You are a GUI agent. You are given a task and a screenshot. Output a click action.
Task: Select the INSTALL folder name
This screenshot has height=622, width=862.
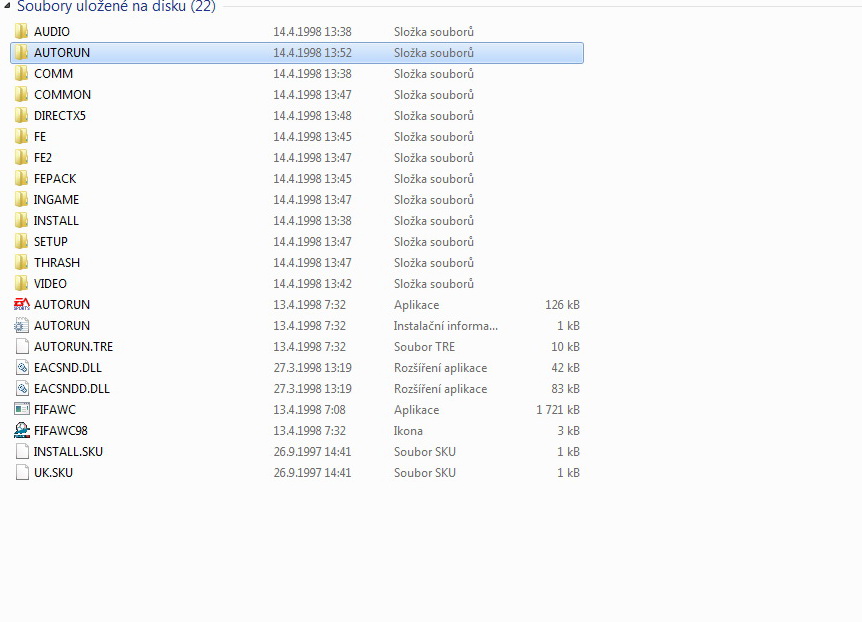[56, 221]
